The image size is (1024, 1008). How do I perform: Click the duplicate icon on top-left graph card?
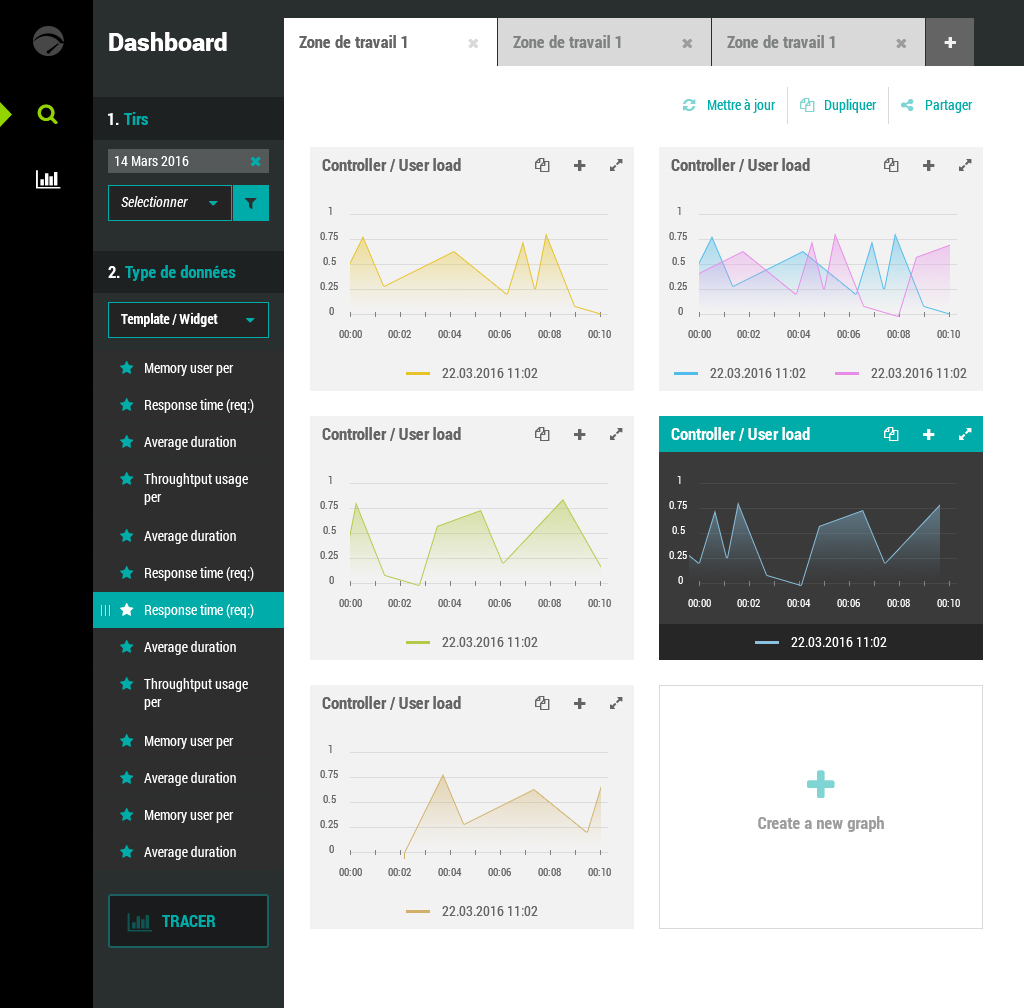[x=542, y=165]
